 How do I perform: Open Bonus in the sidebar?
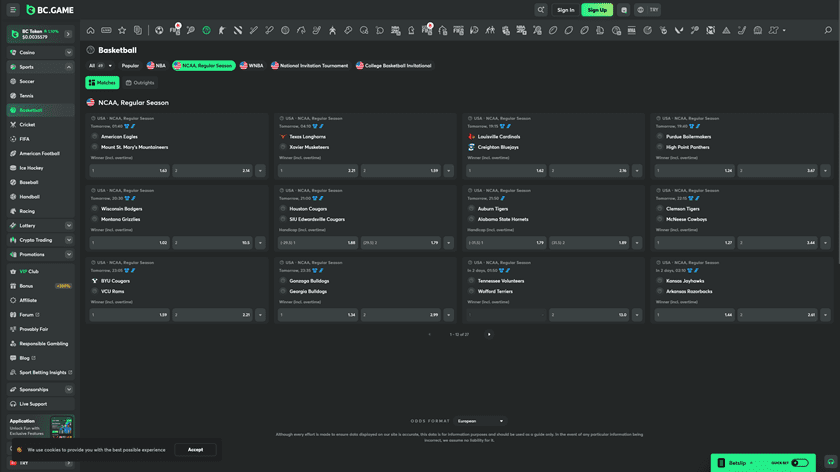40,286
